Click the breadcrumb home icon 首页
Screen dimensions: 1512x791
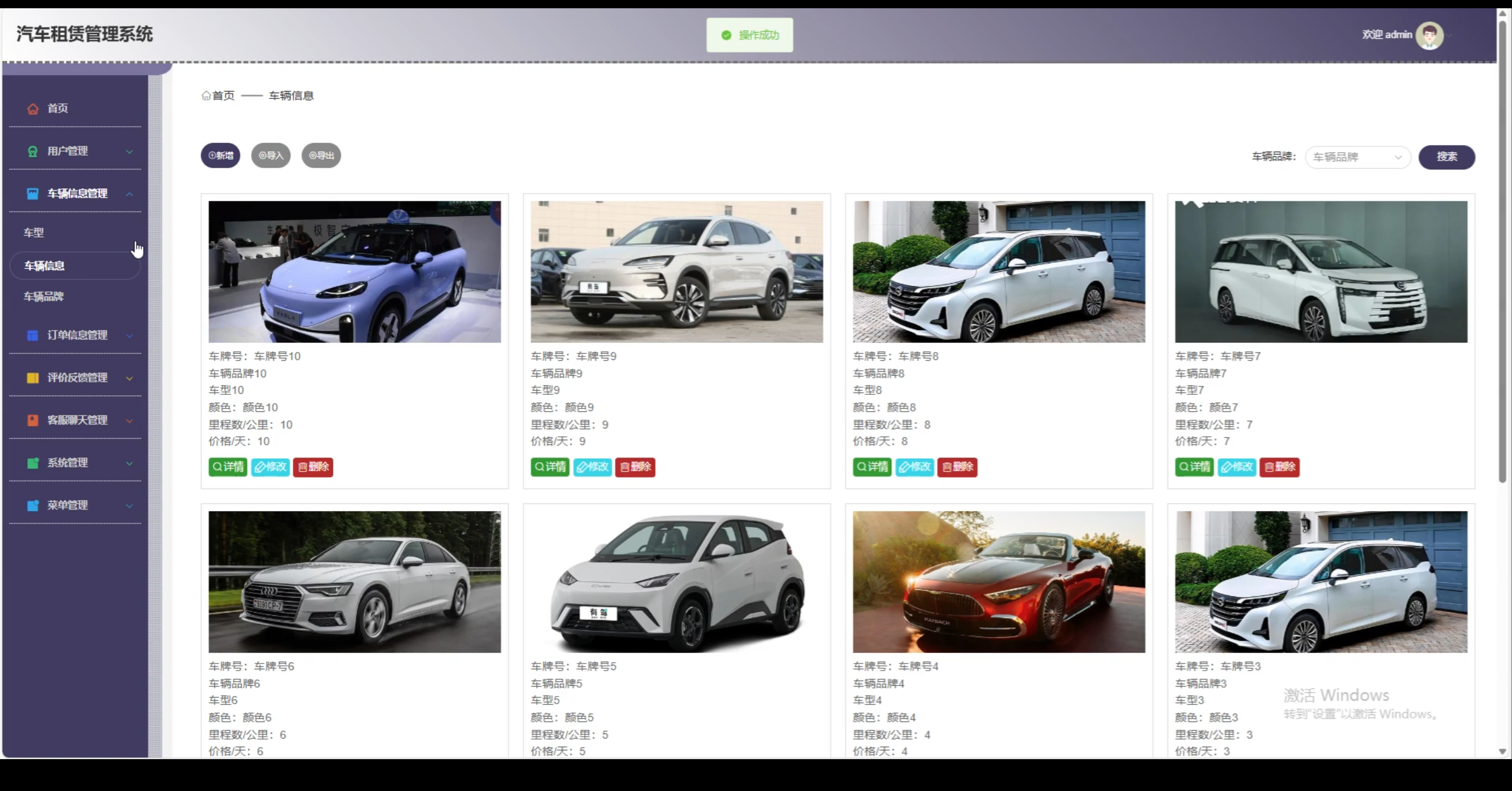(206, 96)
